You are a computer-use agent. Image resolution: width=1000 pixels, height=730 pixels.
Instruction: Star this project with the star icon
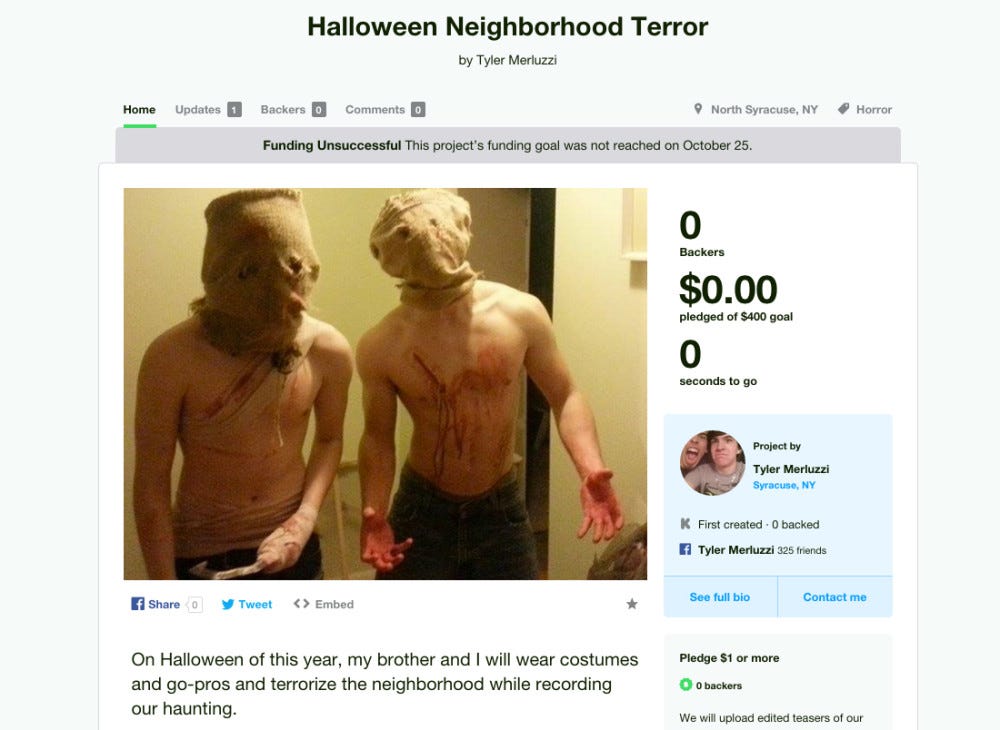(x=631, y=604)
